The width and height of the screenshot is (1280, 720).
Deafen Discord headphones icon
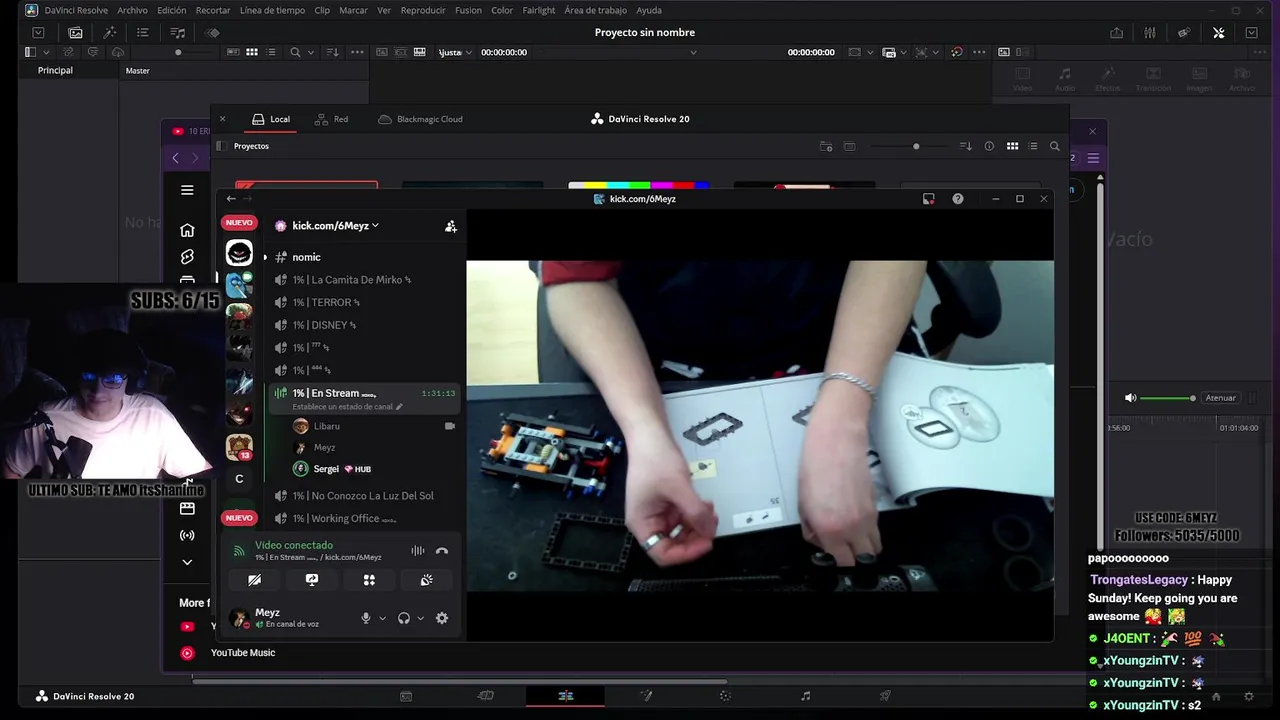[404, 618]
